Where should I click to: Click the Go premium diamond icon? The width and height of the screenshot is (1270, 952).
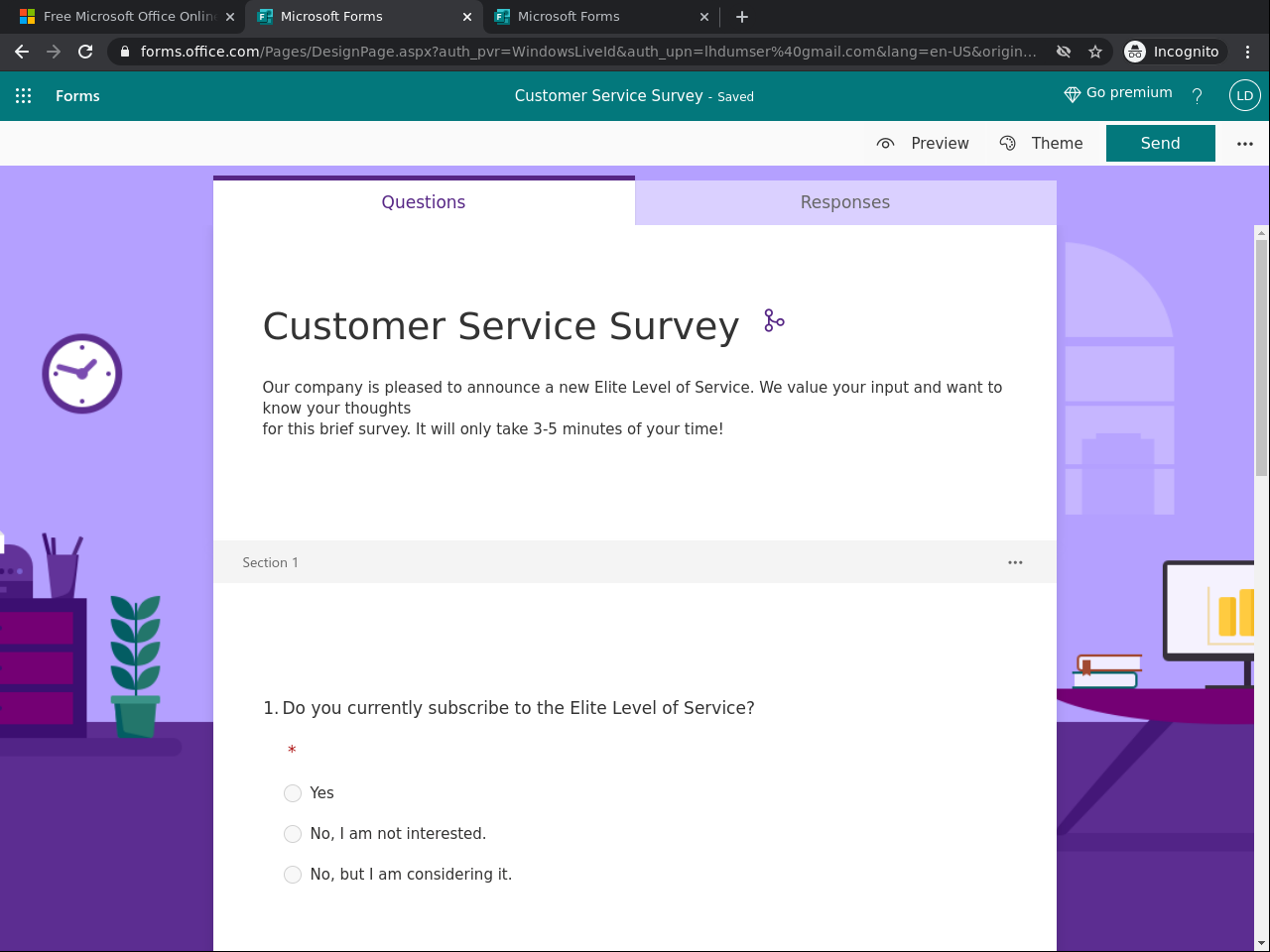click(1072, 94)
